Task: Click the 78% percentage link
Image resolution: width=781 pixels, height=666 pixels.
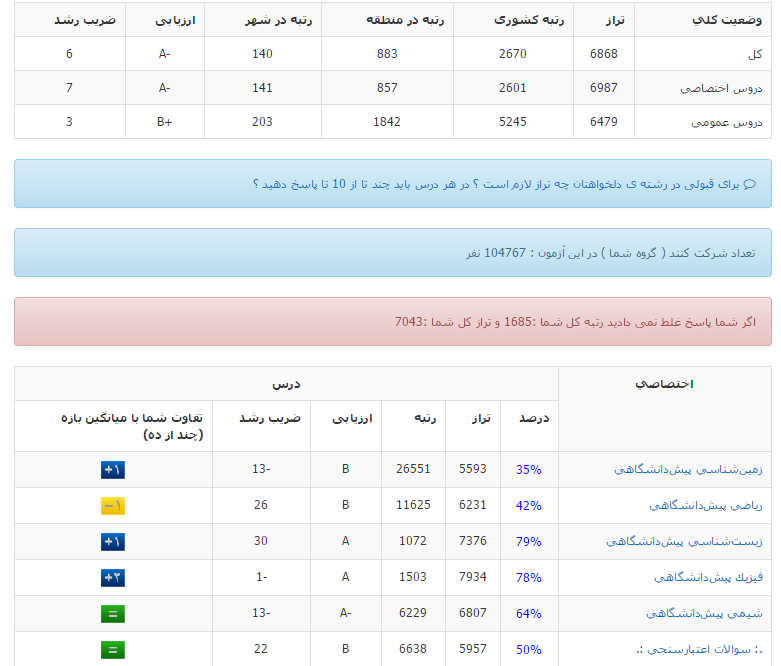Action: coord(528,578)
